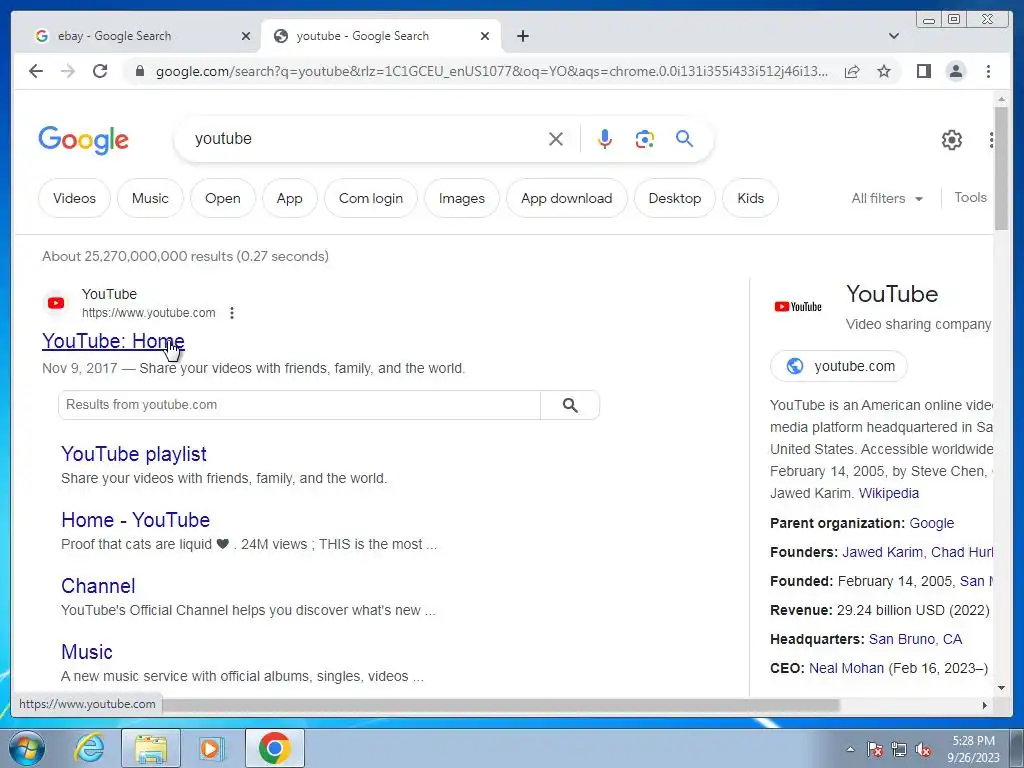Click the browser forward arrow
This screenshot has height=768, width=1024.
(x=68, y=71)
